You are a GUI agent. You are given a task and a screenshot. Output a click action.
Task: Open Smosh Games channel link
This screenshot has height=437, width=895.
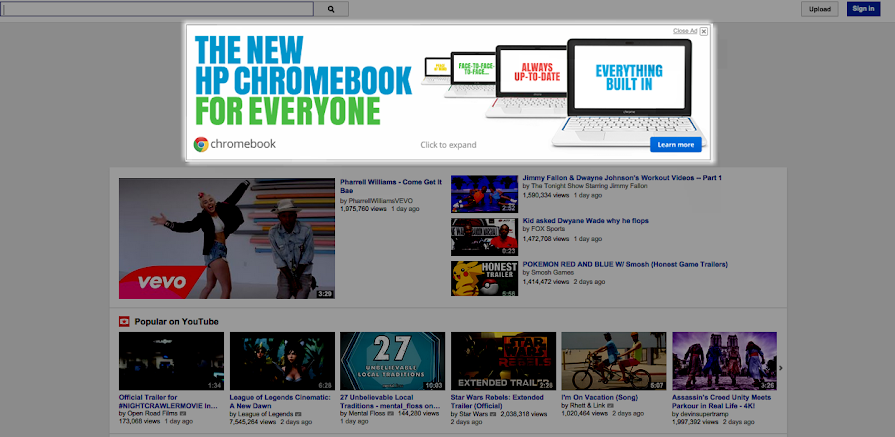click(554, 273)
